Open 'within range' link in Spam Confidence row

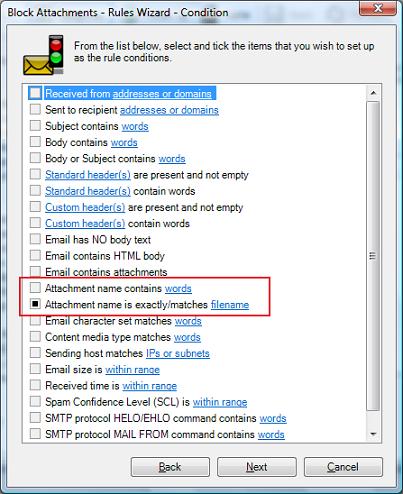[220, 402]
